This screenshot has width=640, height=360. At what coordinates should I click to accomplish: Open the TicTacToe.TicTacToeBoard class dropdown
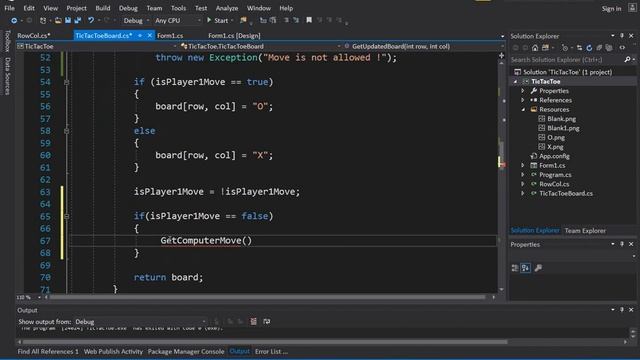pos(260,47)
